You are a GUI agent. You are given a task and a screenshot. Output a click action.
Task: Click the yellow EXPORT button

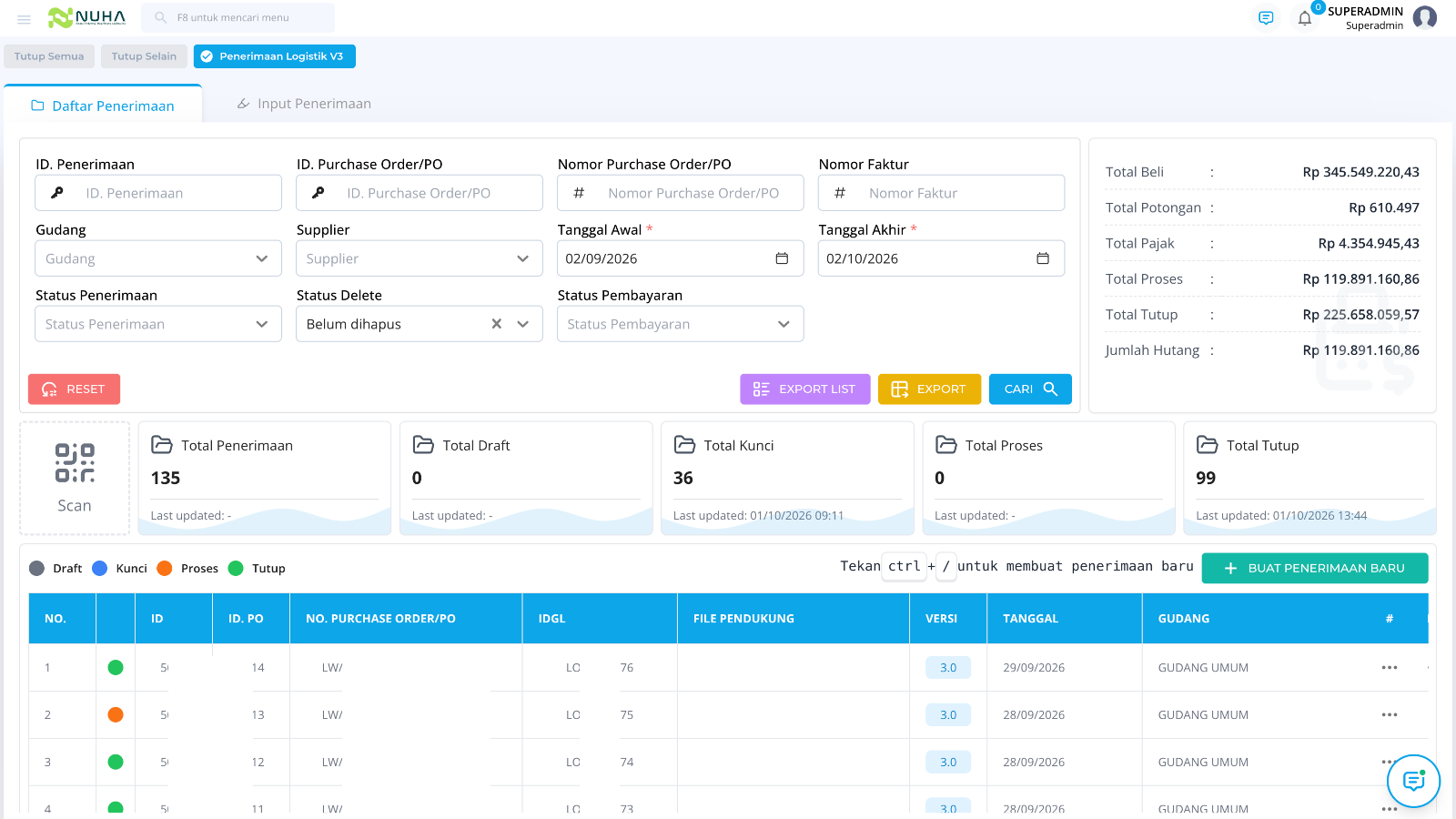point(929,389)
